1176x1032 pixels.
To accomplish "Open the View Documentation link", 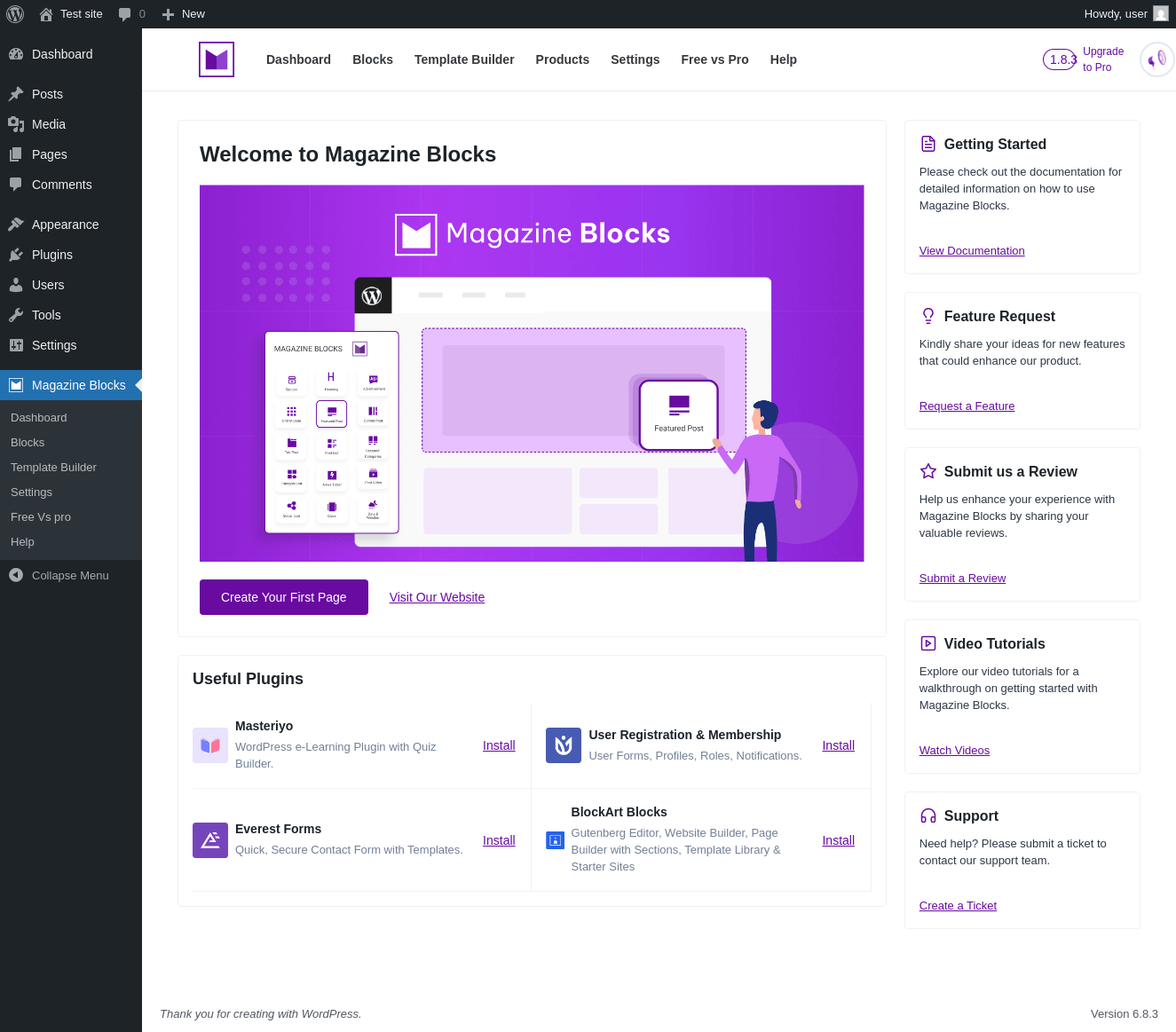I will coord(972,251).
